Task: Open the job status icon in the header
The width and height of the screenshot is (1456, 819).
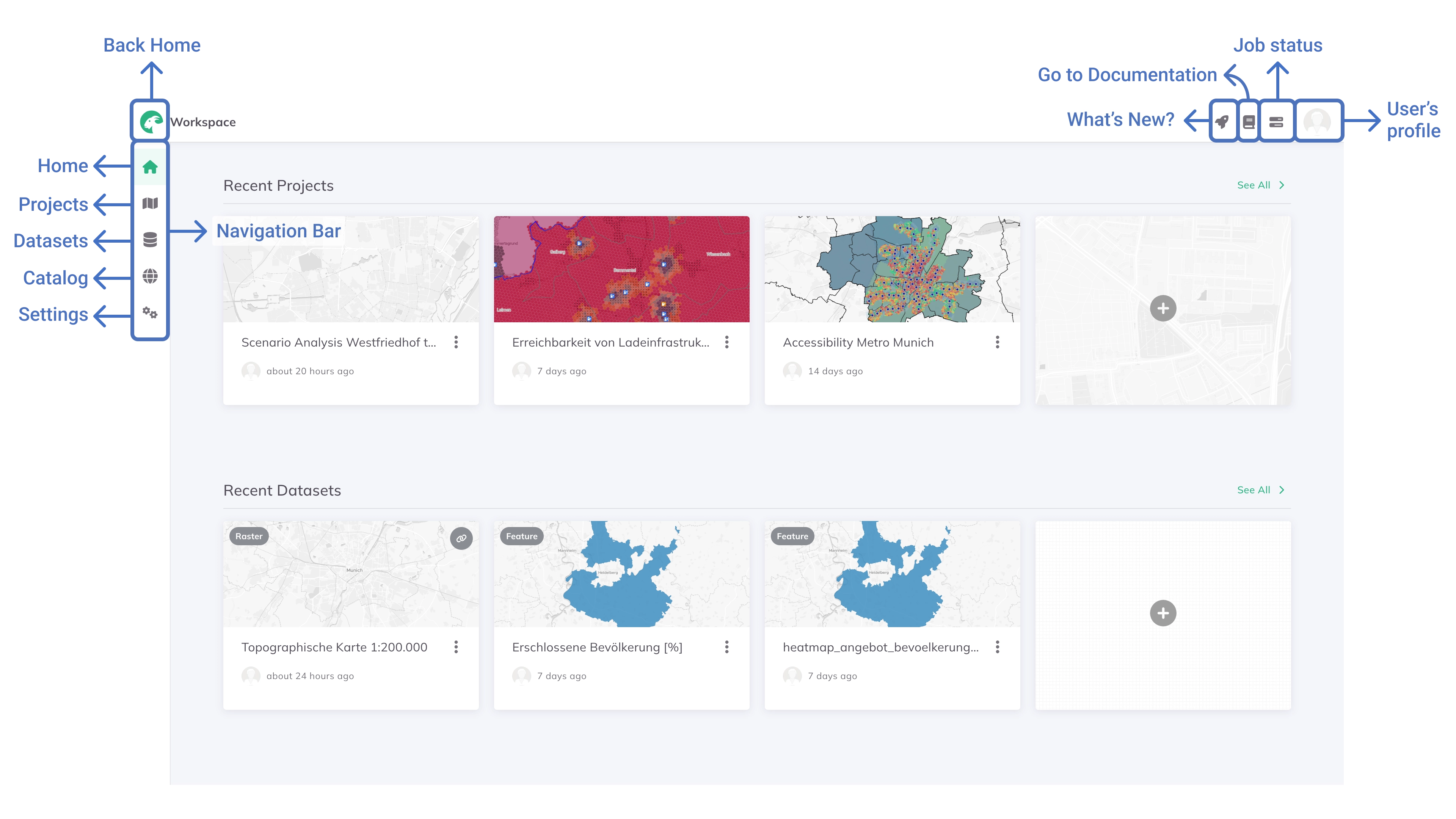Action: point(1276,121)
